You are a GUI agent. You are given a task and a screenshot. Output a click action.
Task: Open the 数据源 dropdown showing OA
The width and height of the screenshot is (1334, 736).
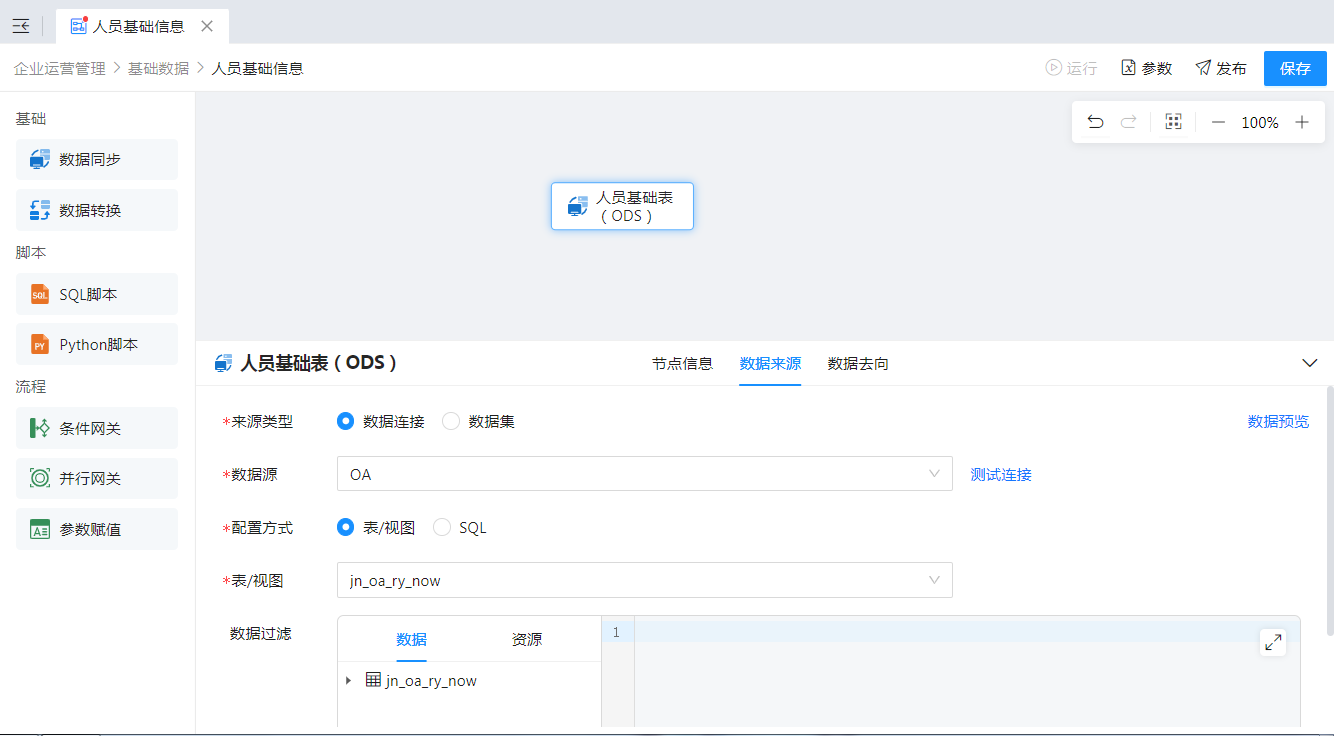click(x=644, y=474)
